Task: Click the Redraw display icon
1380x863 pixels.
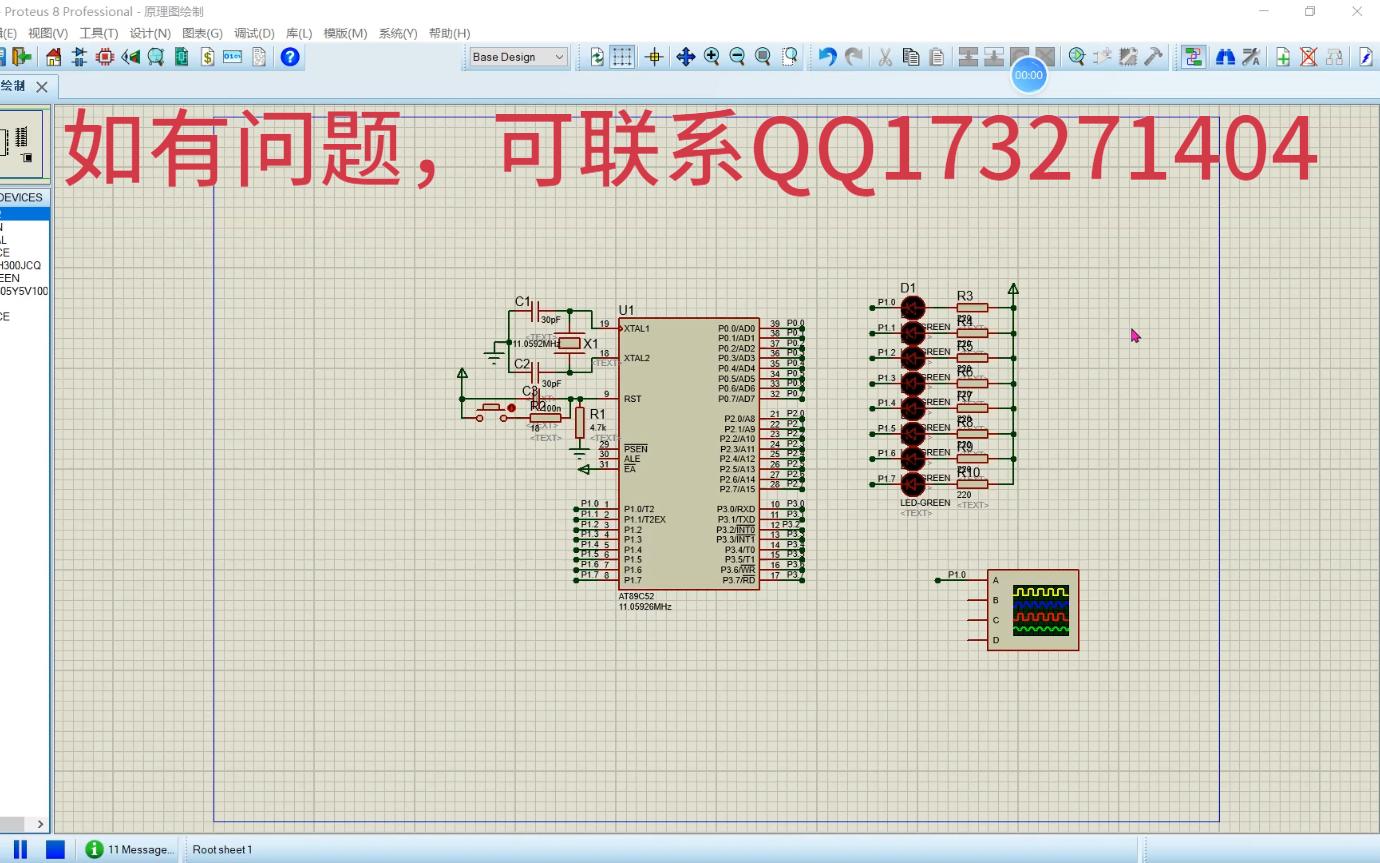Action: click(597, 57)
